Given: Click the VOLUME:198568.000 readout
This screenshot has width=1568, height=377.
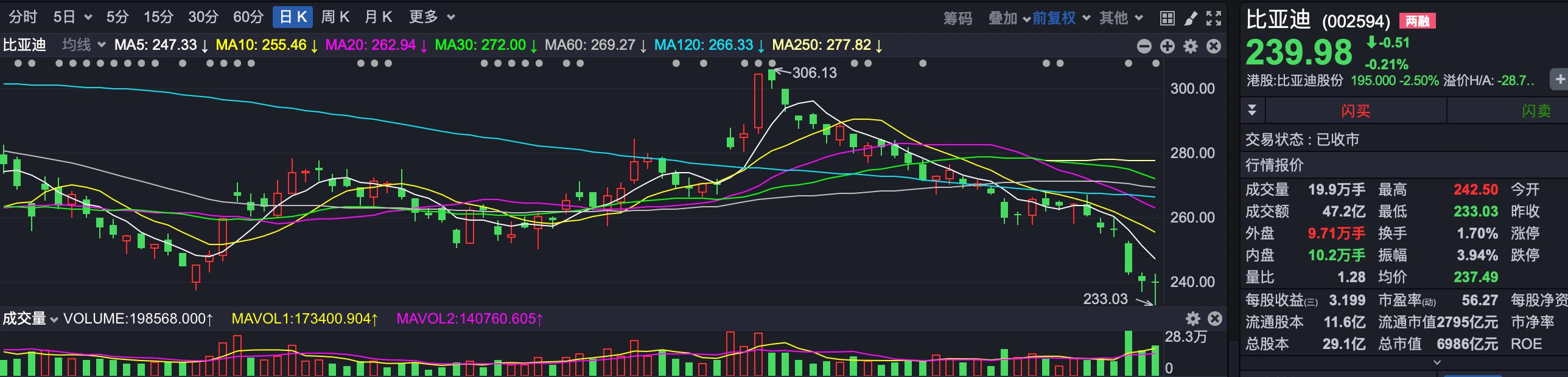Looking at the screenshot, I should click(x=138, y=319).
